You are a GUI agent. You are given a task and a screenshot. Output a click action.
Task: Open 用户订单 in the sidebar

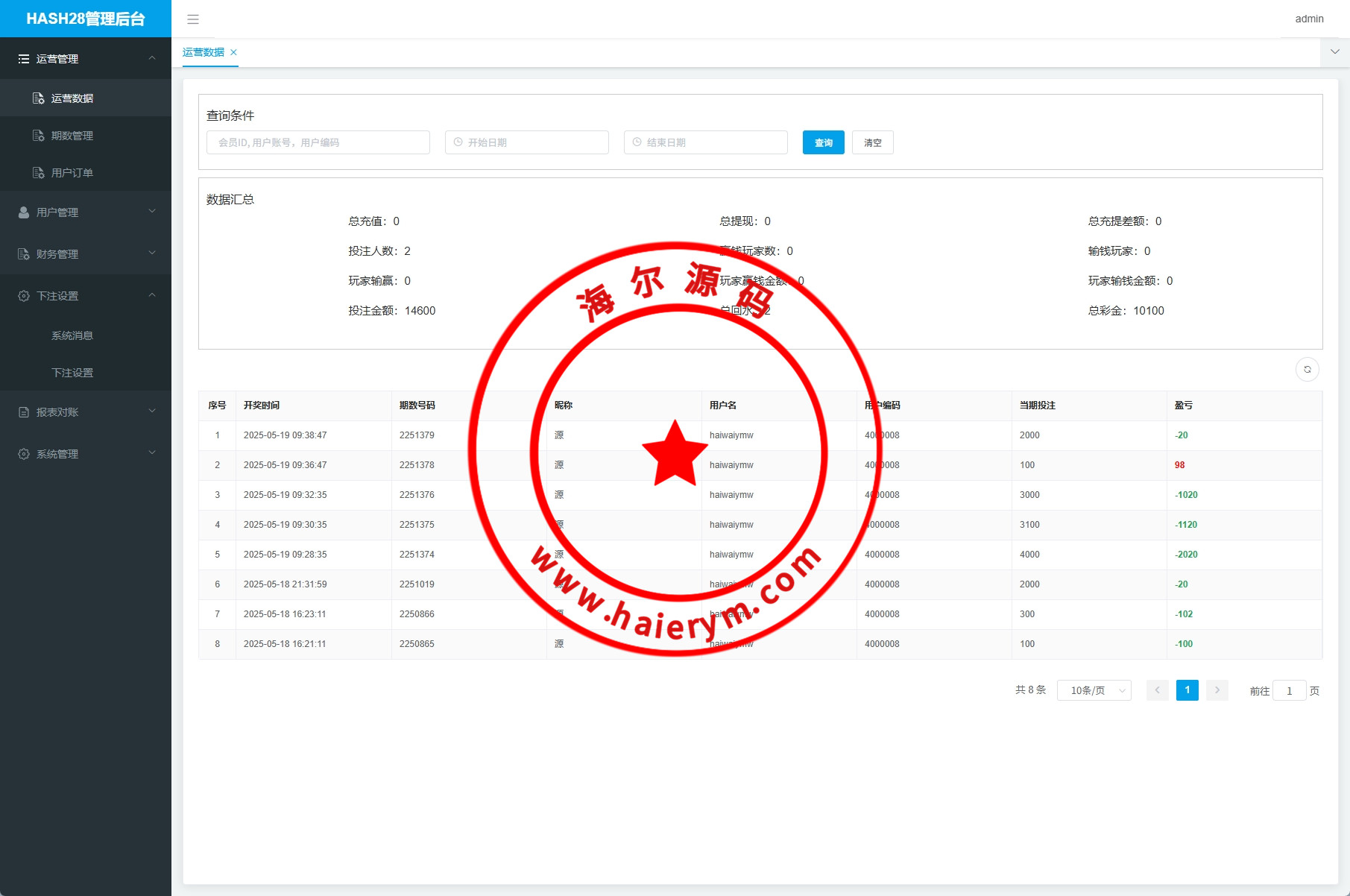72,173
